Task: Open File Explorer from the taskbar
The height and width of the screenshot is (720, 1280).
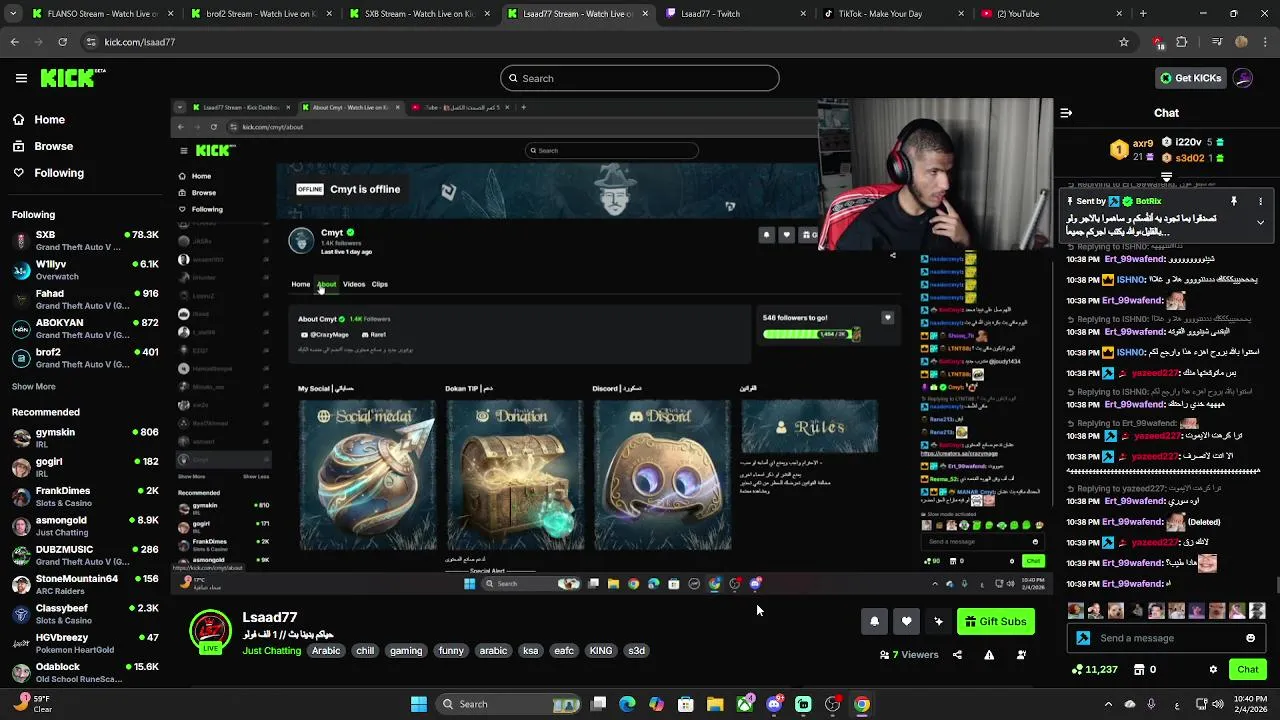Action: pyautogui.click(x=715, y=704)
